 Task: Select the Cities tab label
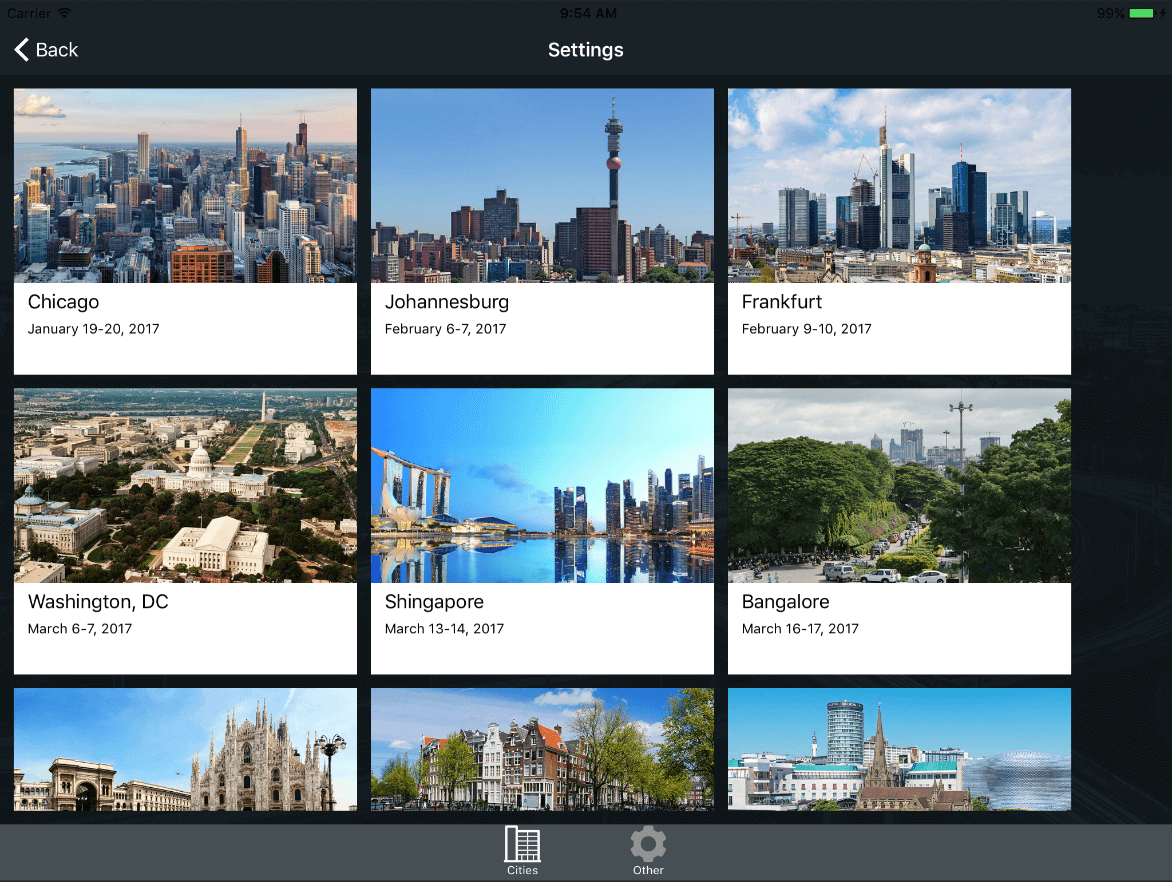point(522,870)
